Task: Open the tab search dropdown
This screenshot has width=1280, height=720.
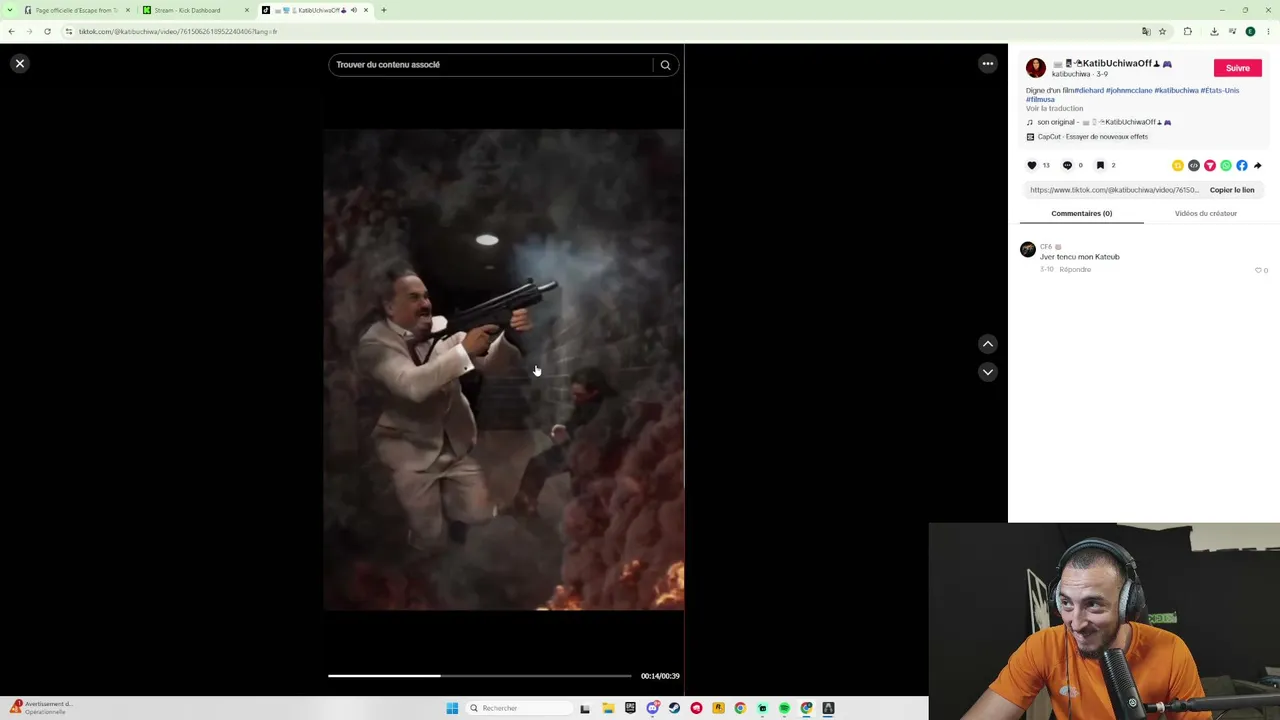Action: 11,10
